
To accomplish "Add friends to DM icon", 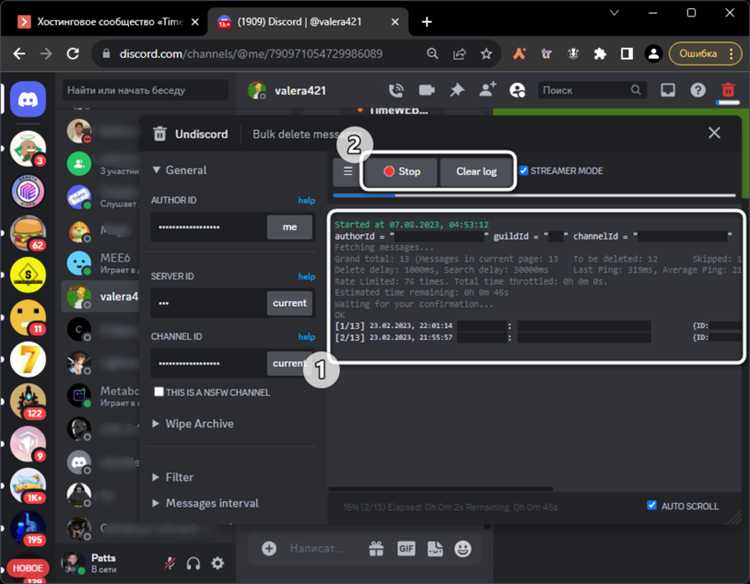I will pyautogui.click(x=487, y=89).
